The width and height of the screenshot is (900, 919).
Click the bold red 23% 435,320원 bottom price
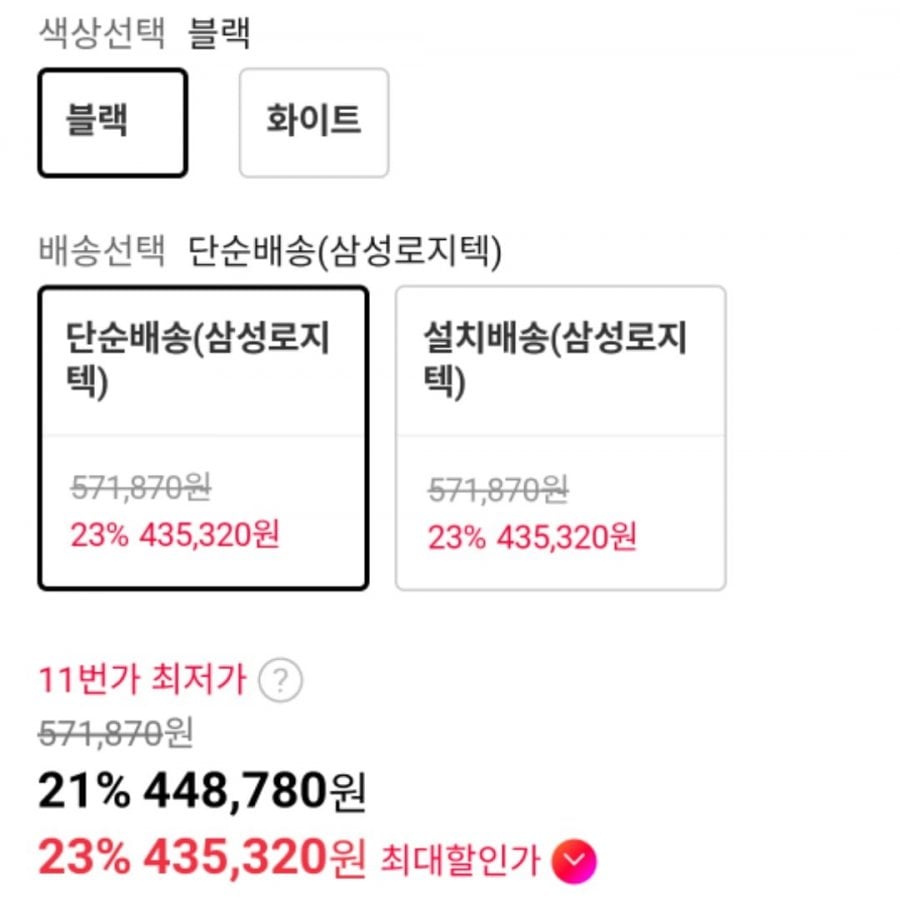[x=202, y=858]
